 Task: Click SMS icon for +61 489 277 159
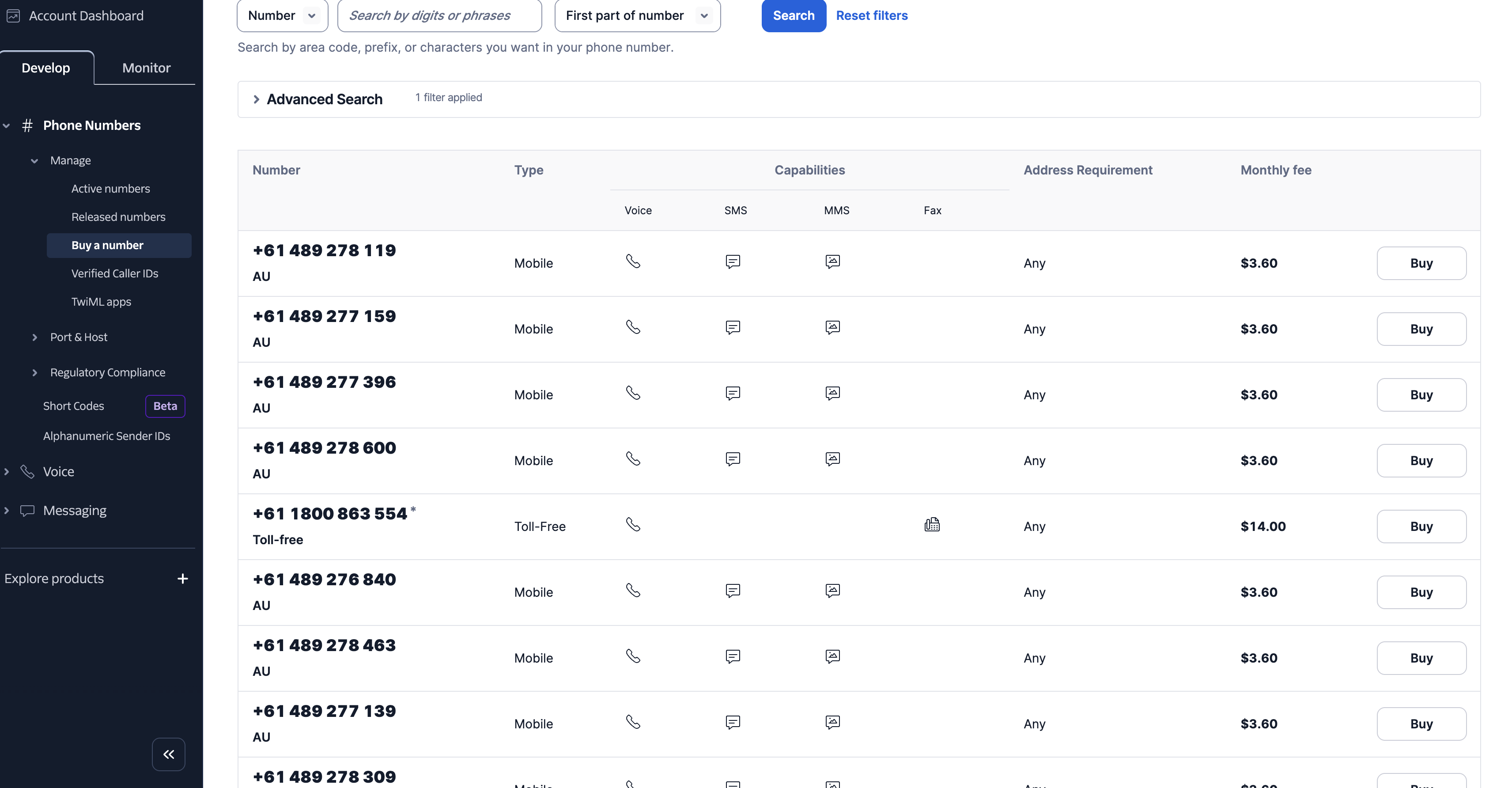pos(733,327)
